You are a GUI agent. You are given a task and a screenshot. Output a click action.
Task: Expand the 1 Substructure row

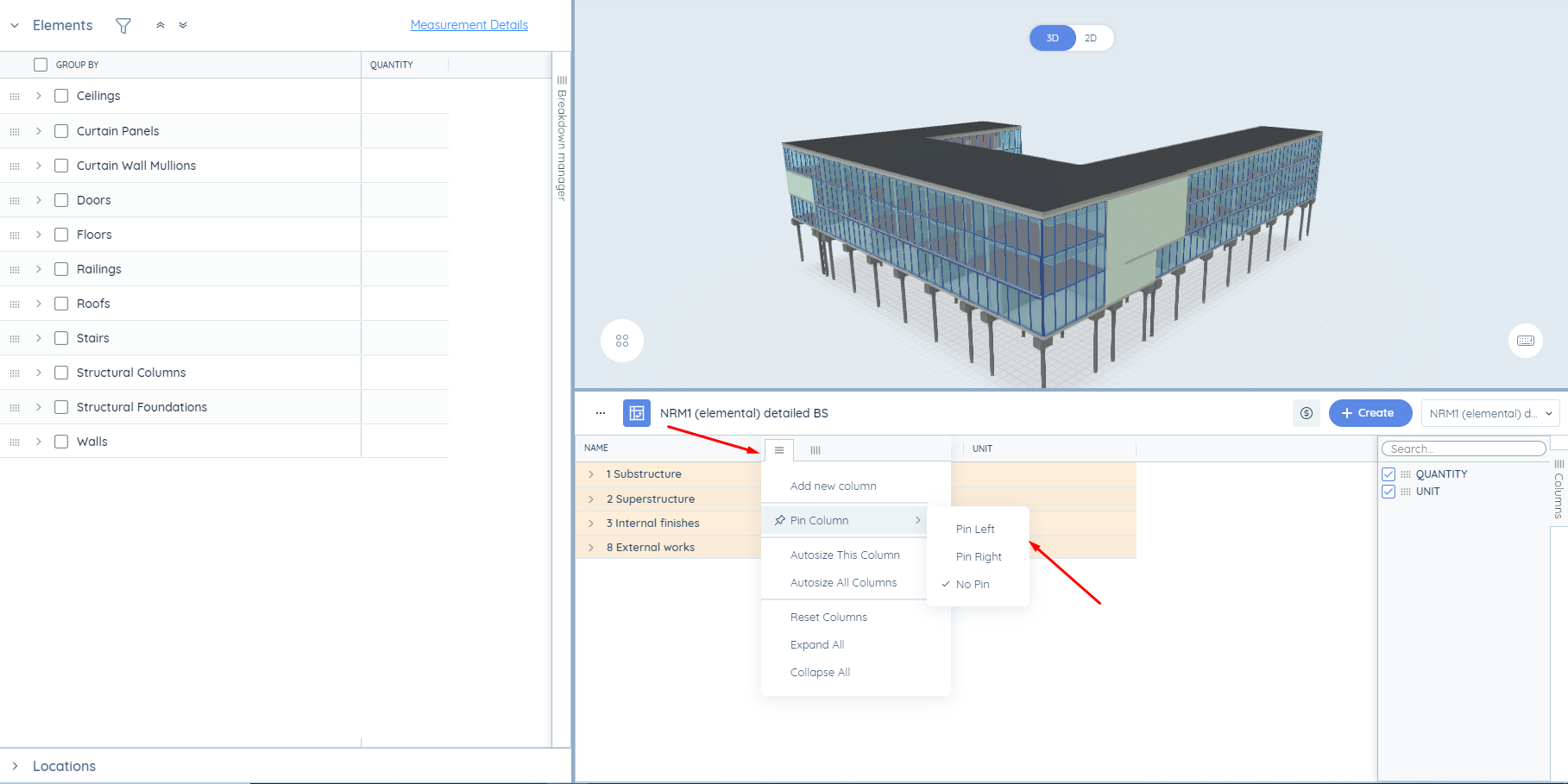coord(591,474)
